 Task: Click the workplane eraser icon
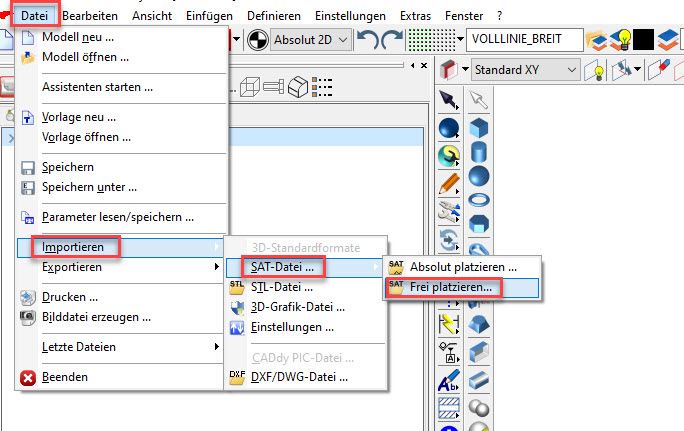(x=659, y=70)
